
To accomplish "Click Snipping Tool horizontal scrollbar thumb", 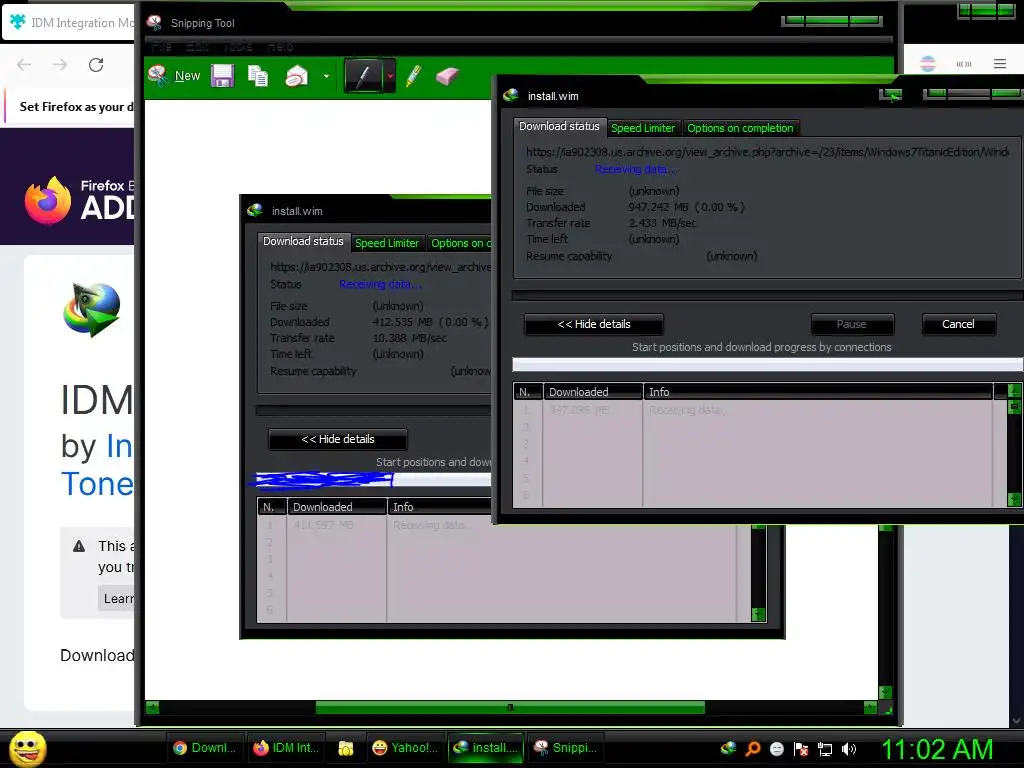I will (x=510, y=707).
